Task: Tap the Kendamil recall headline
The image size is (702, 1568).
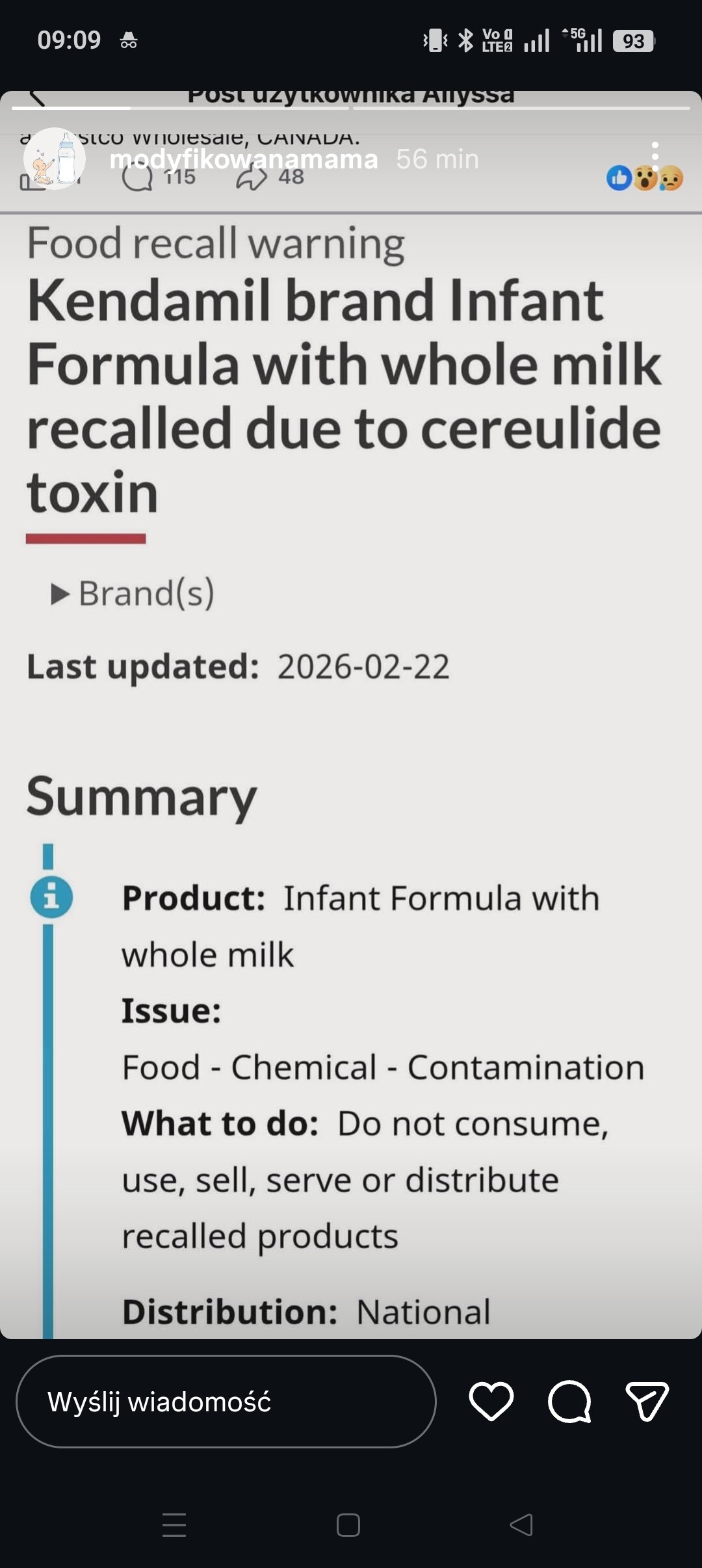Action: point(344,395)
